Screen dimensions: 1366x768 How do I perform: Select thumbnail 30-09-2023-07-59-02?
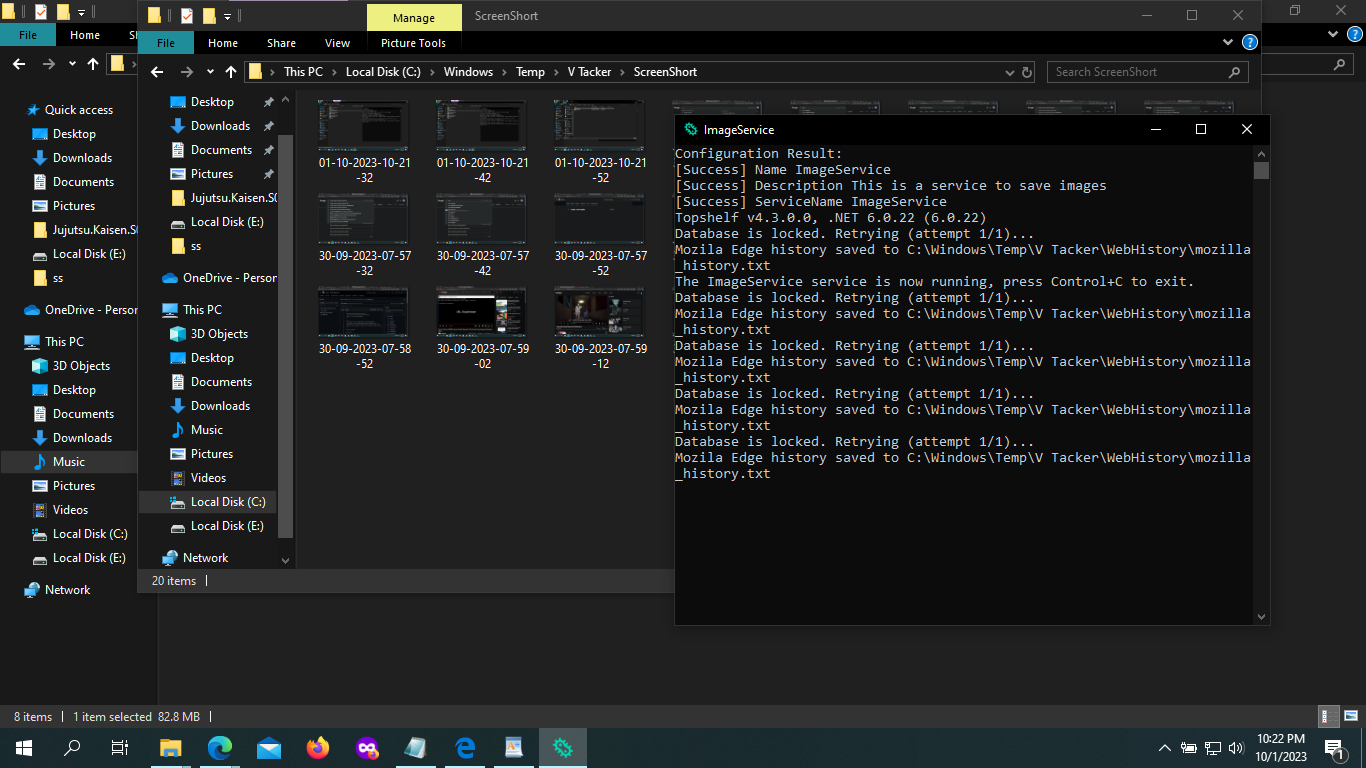pos(483,328)
